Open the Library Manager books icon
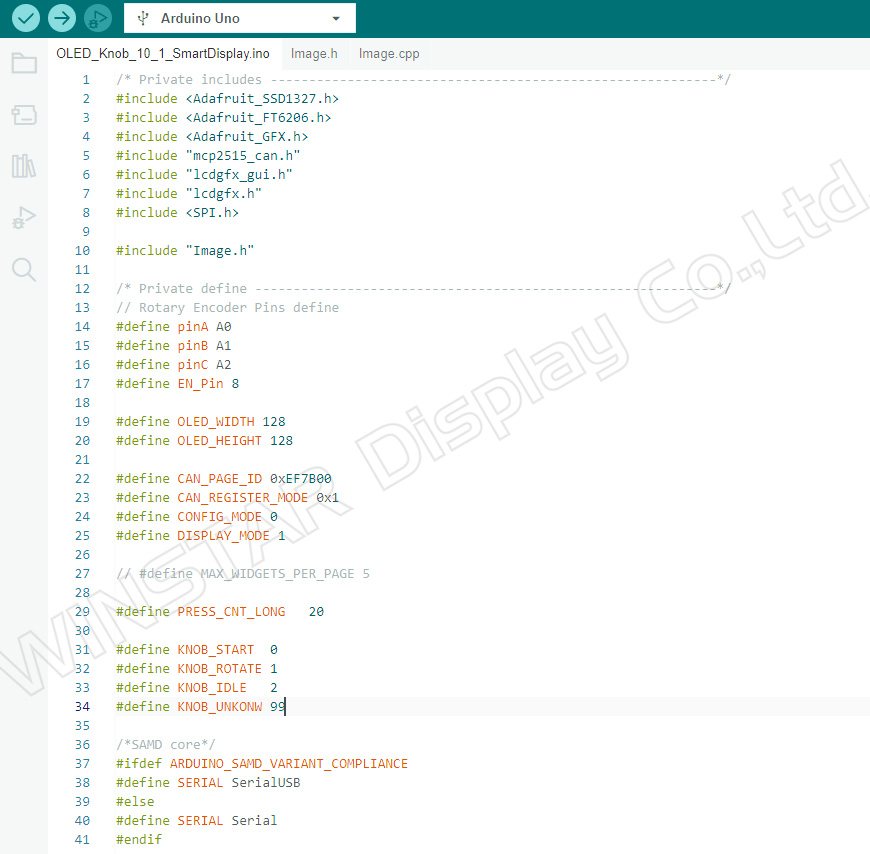The height and width of the screenshot is (854, 870). pos(24,166)
